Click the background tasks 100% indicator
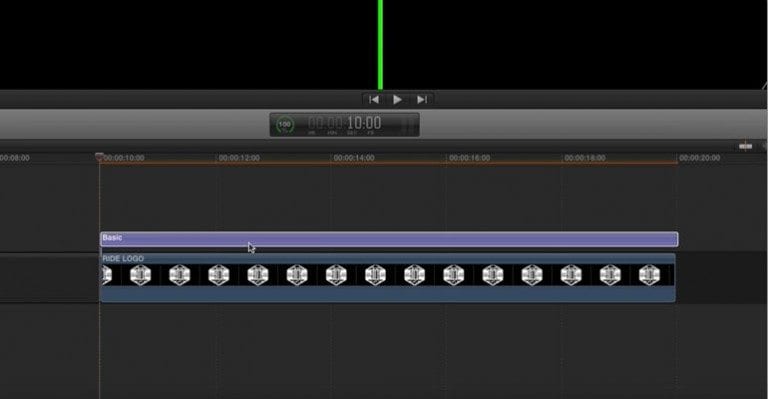The height and width of the screenshot is (399, 768). [285, 125]
